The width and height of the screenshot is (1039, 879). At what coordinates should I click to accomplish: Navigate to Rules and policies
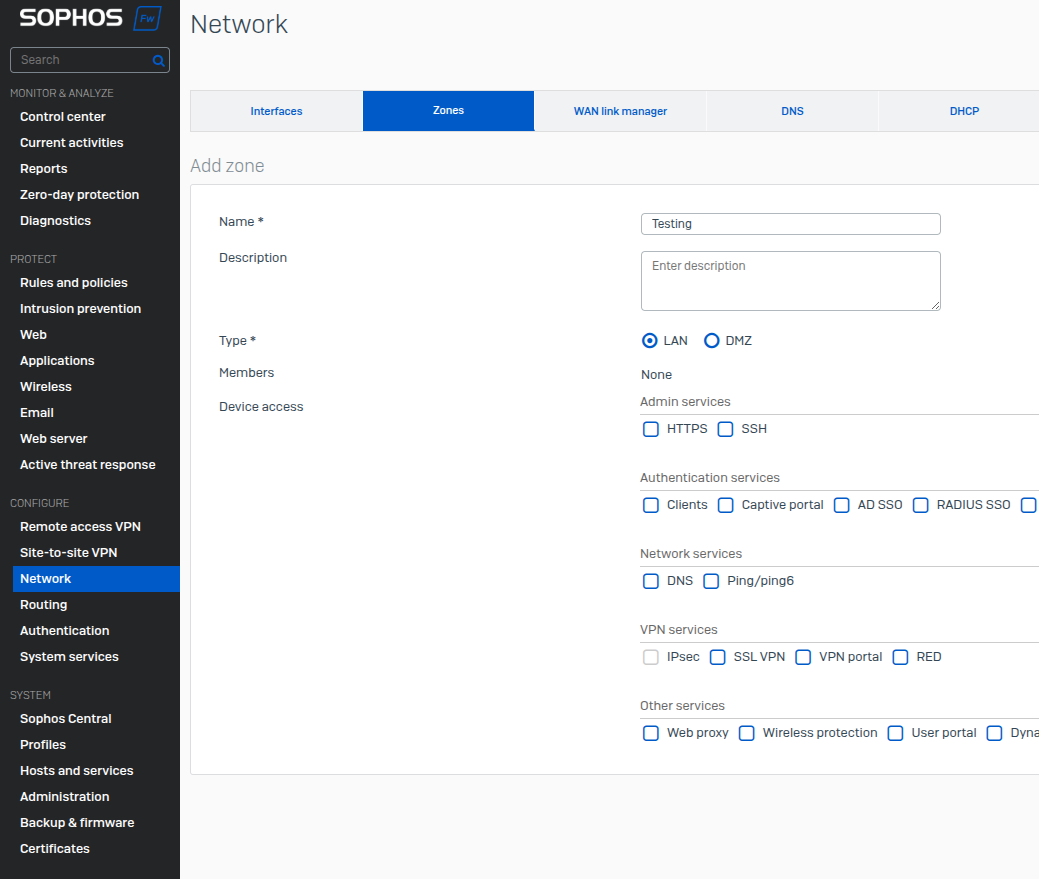click(74, 283)
